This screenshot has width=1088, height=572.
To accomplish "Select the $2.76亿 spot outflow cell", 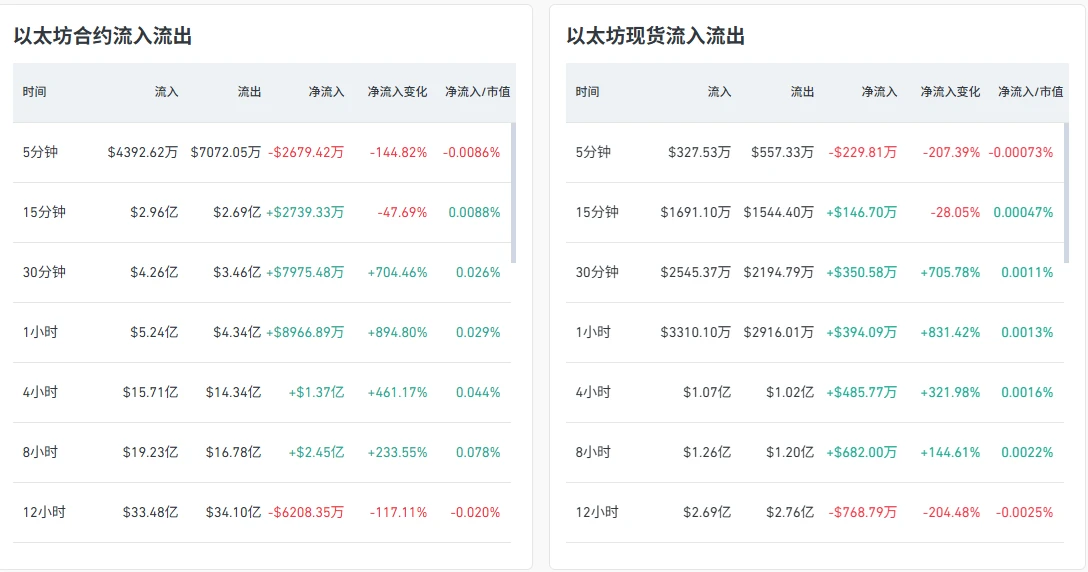I will coord(790,512).
